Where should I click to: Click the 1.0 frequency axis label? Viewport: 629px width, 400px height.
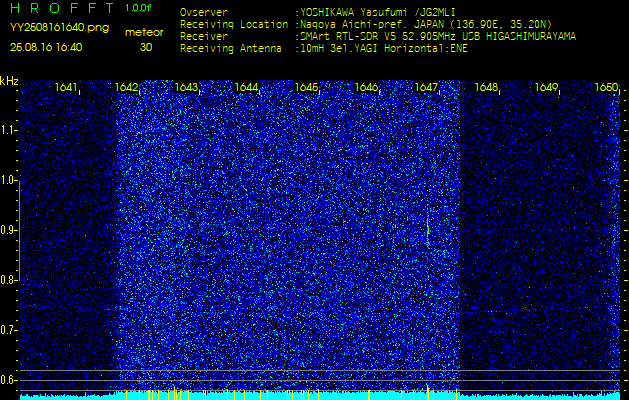coord(7,180)
